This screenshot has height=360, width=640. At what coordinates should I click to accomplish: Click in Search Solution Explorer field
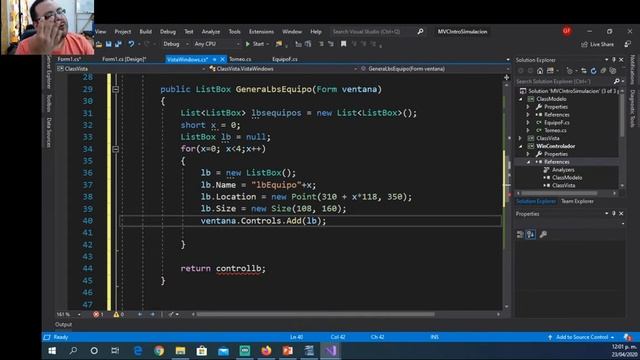tap(567, 81)
